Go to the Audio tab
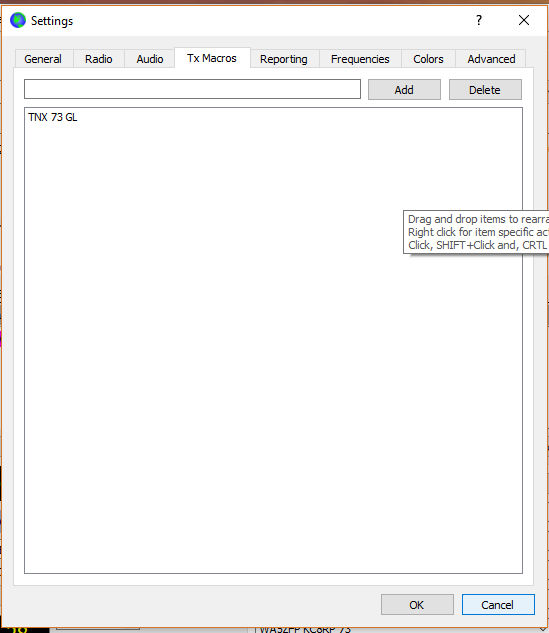The height and width of the screenshot is (633, 549). click(150, 59)
